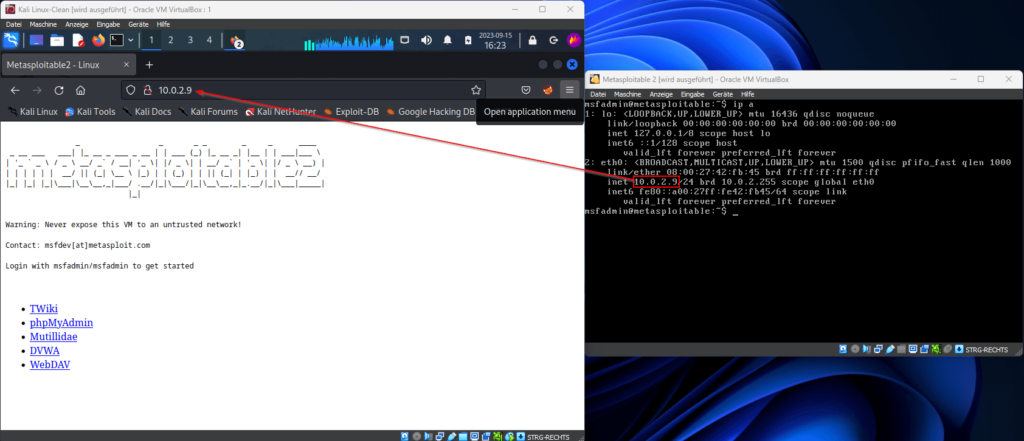Open the terminal emulator in Kali panel
The image size is (1024, 441).
[117, 41]
